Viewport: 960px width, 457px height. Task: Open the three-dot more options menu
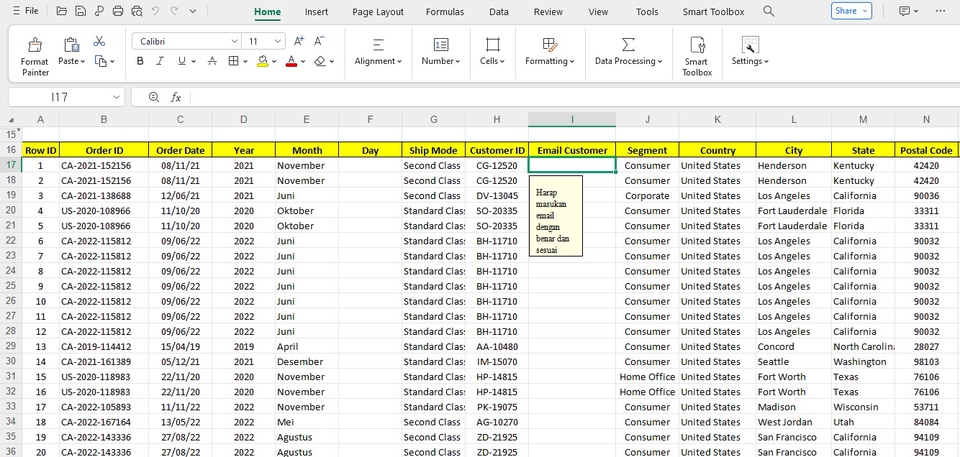click(940, 11)
